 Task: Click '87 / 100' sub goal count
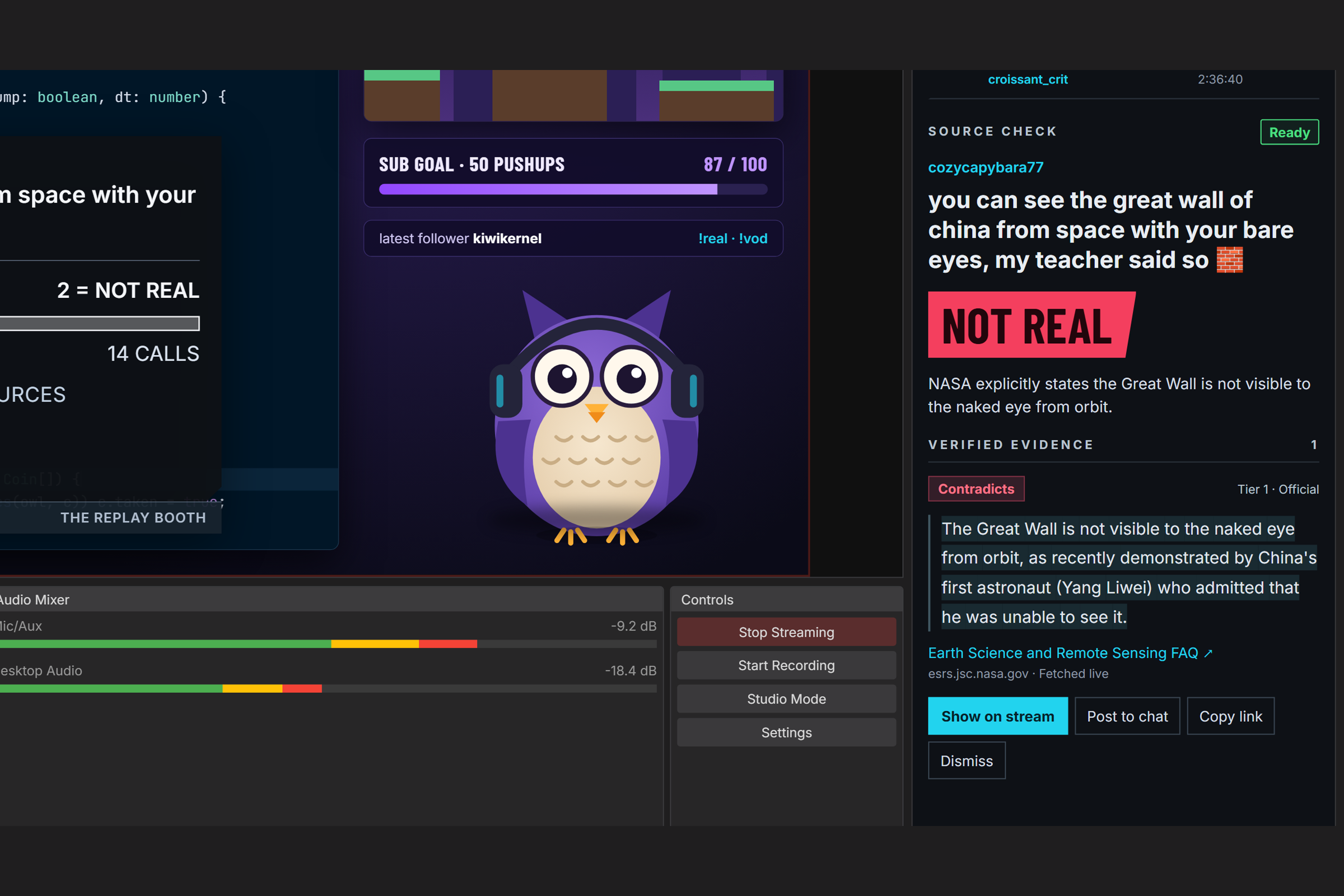(x=735, y=165)
